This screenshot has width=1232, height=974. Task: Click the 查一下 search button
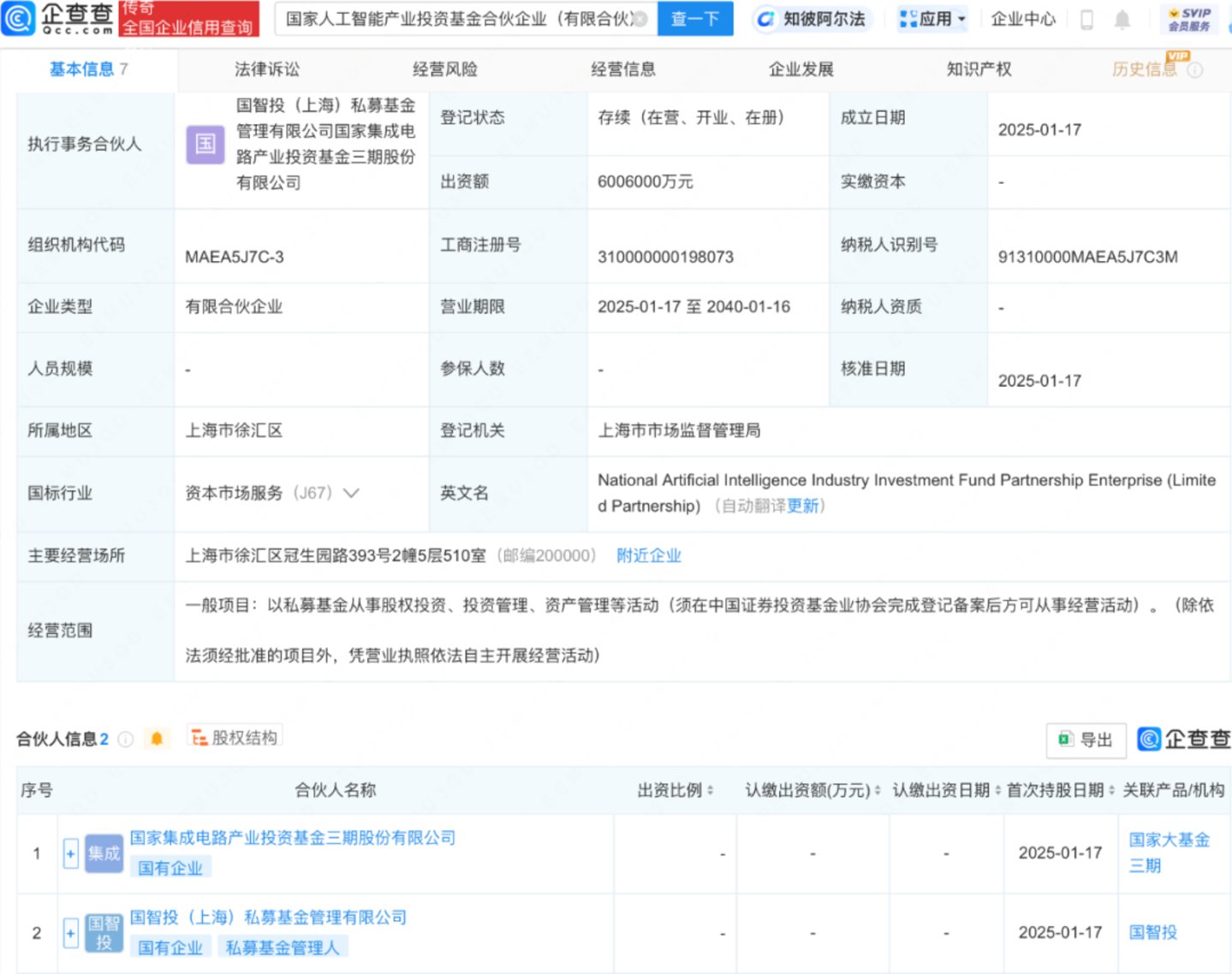coord(694,19)
